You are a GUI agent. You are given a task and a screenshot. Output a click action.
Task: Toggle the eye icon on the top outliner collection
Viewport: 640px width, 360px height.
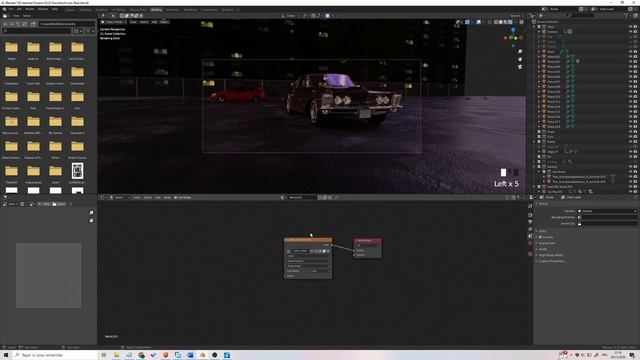(x=630, y=27)
